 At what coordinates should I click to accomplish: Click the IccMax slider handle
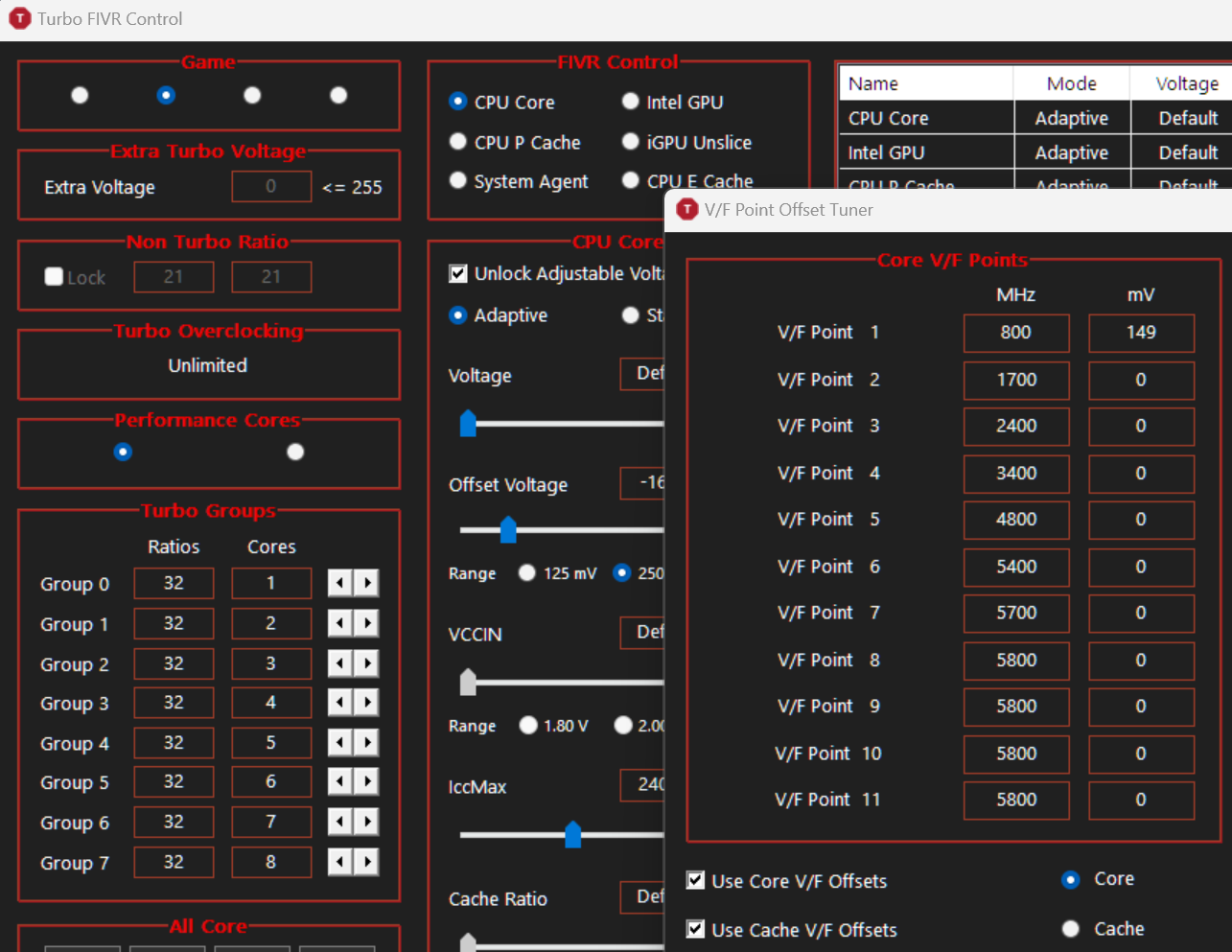click(x=573, y=834)
